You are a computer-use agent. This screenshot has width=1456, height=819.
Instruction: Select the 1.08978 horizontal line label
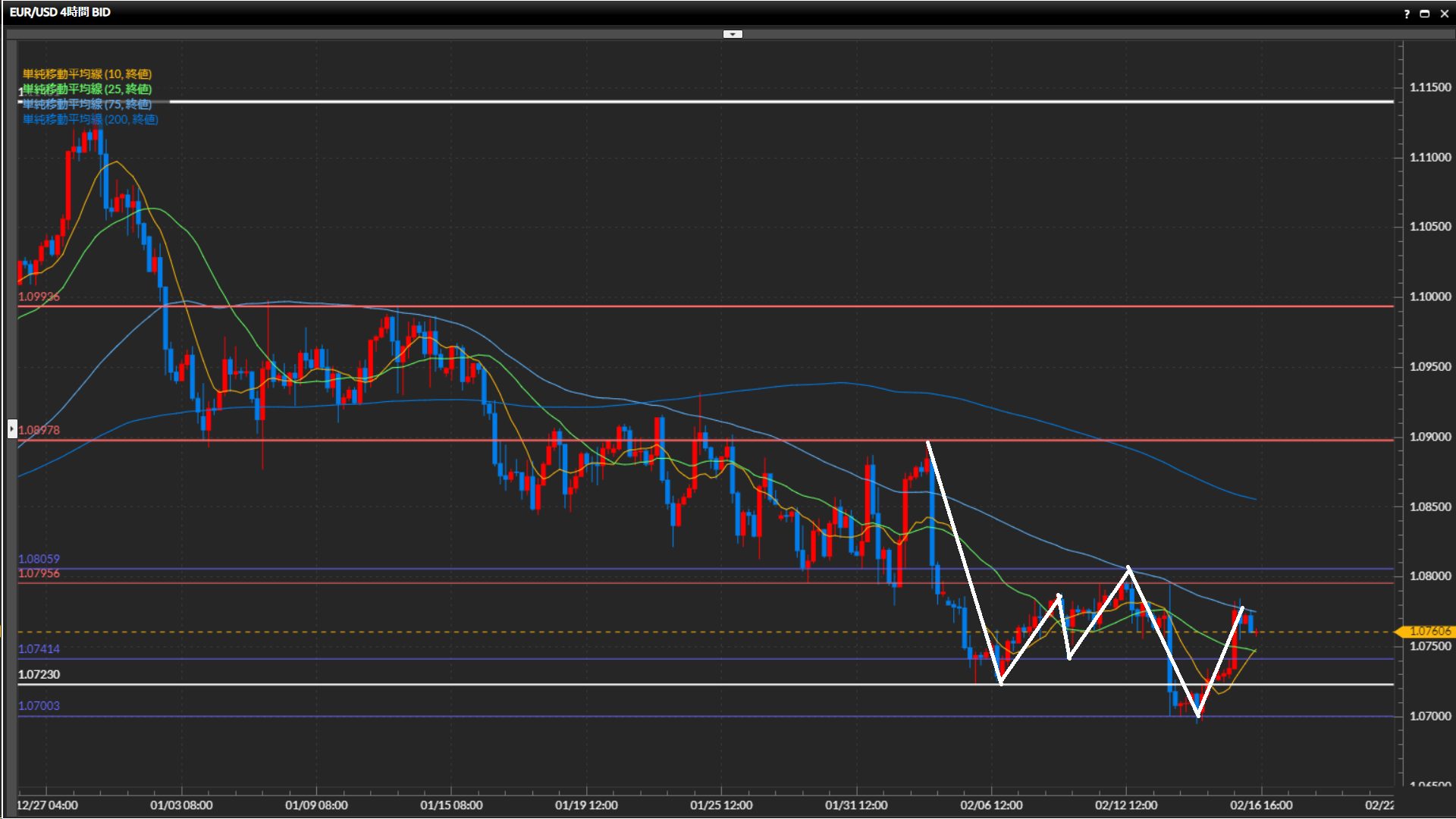click(x=39, y=430)
